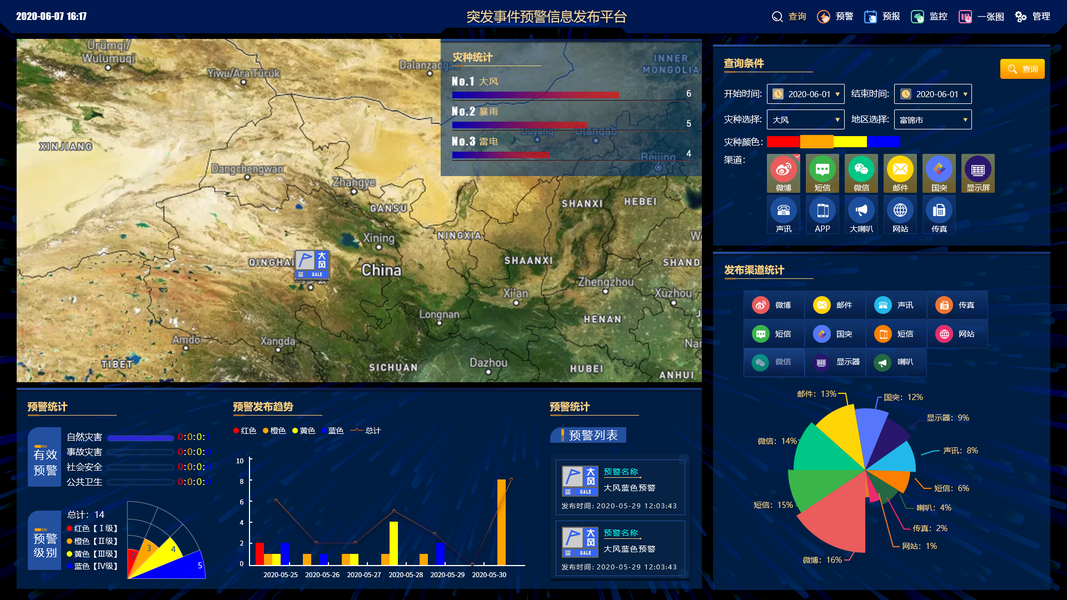
Task: Pick the blue 灾种颜色 swatch
Action: (883, 141)
